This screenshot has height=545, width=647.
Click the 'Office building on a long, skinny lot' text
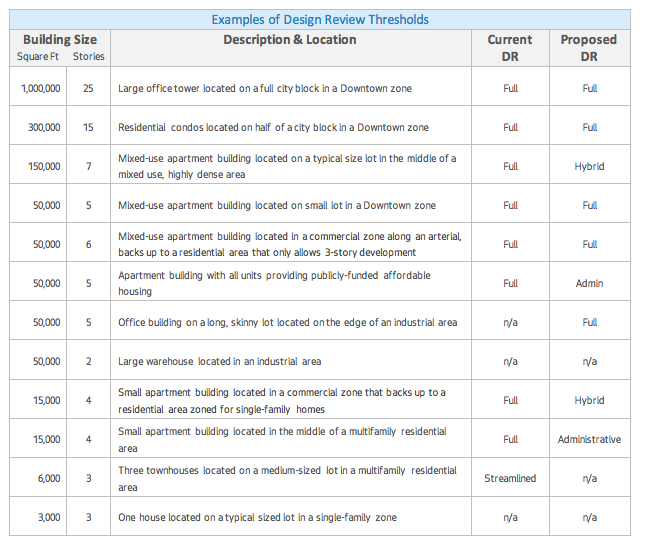pos(287,322)
